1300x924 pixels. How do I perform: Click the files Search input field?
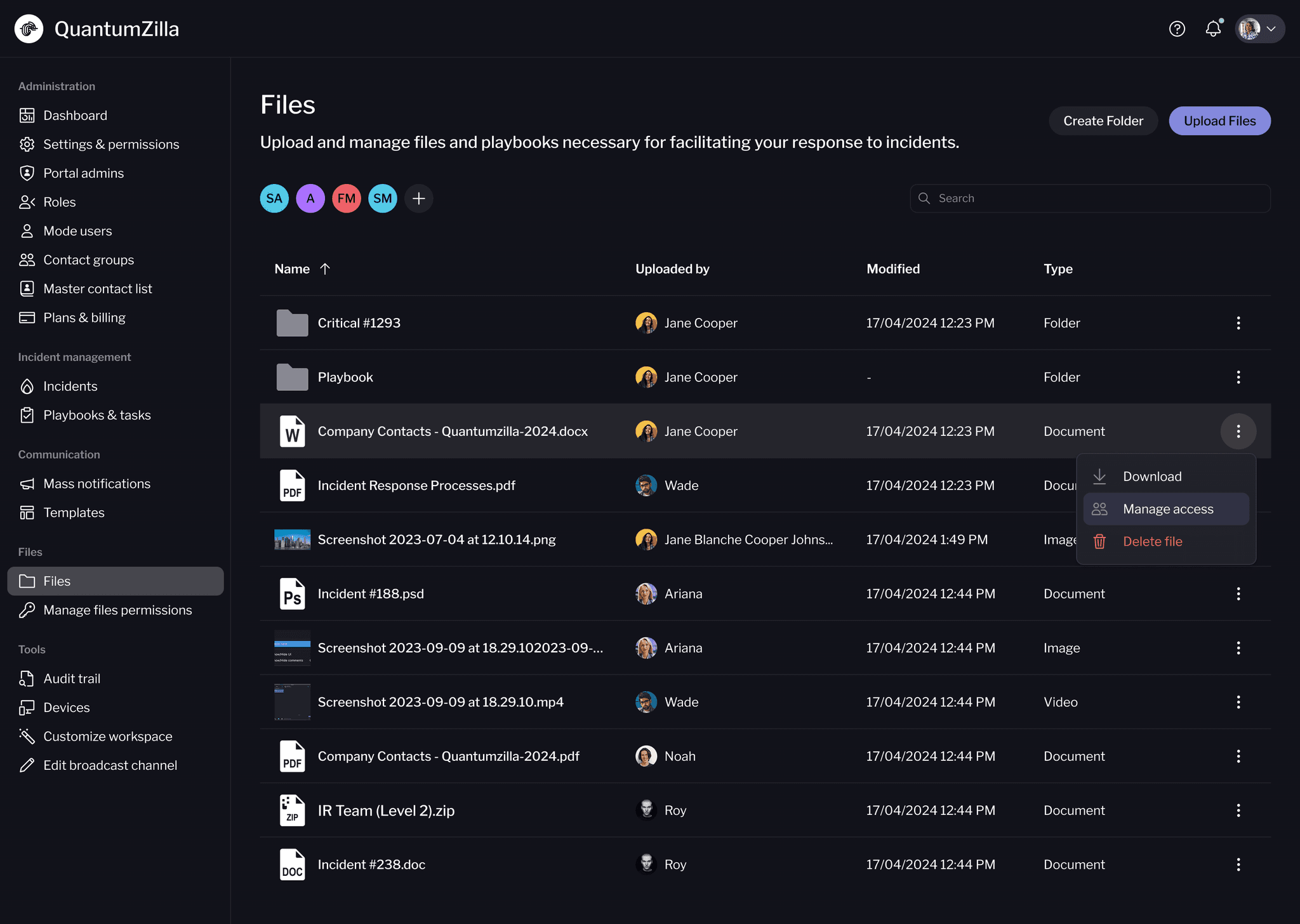point(1090,199)
